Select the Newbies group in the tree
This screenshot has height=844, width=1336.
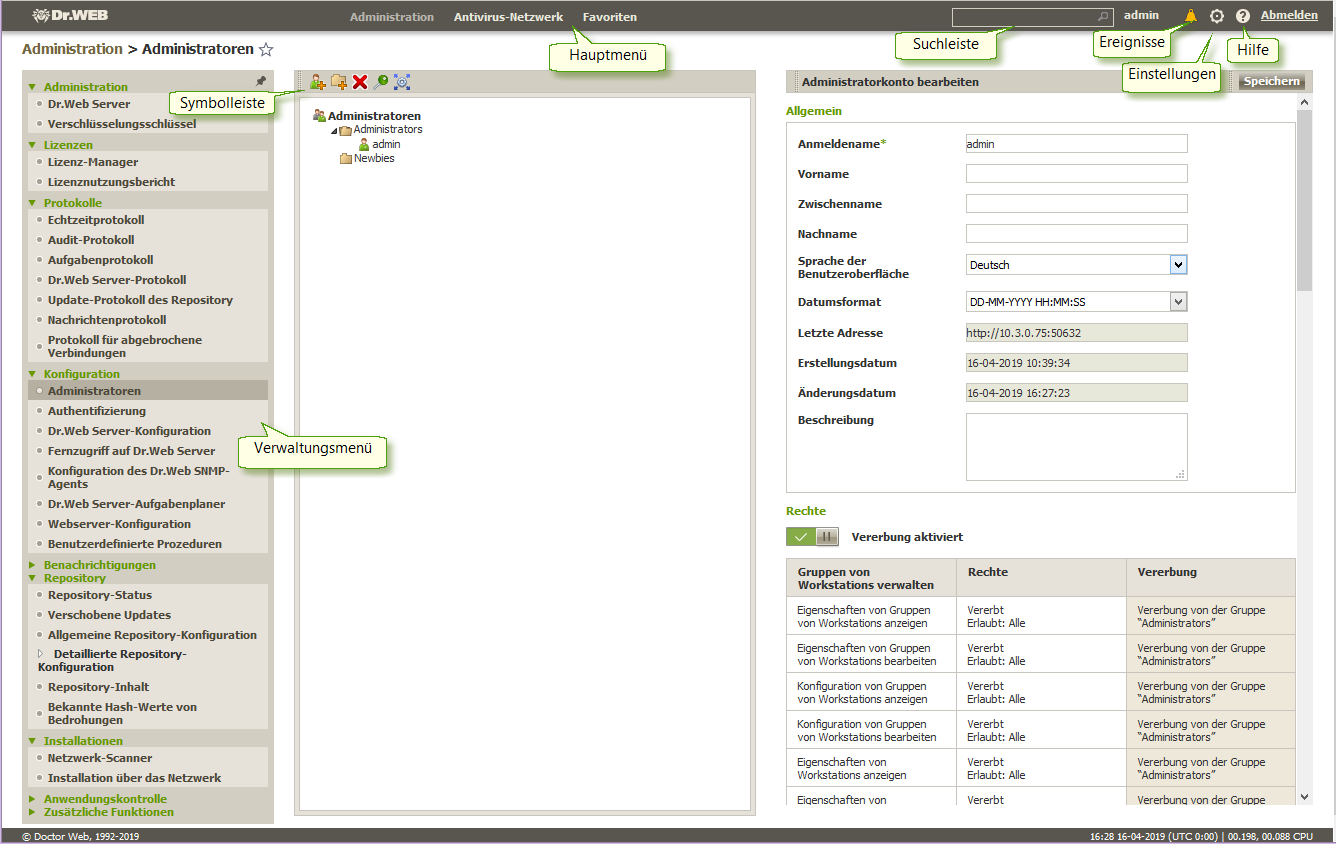pyautogui.click(x=374, y=158)
